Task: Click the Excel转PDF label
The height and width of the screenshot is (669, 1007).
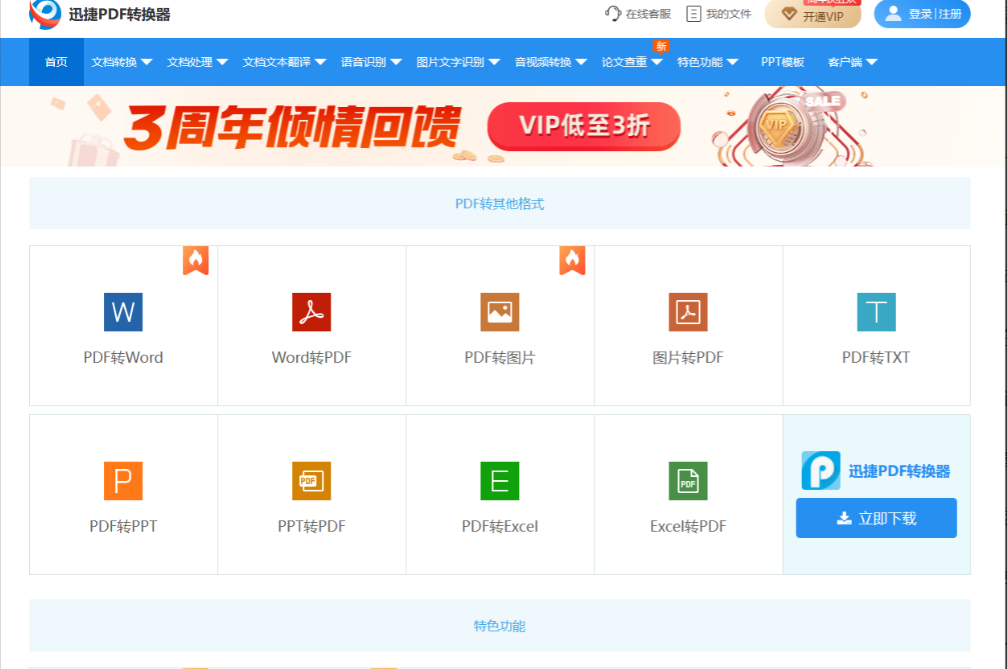Action: point(688,526)
